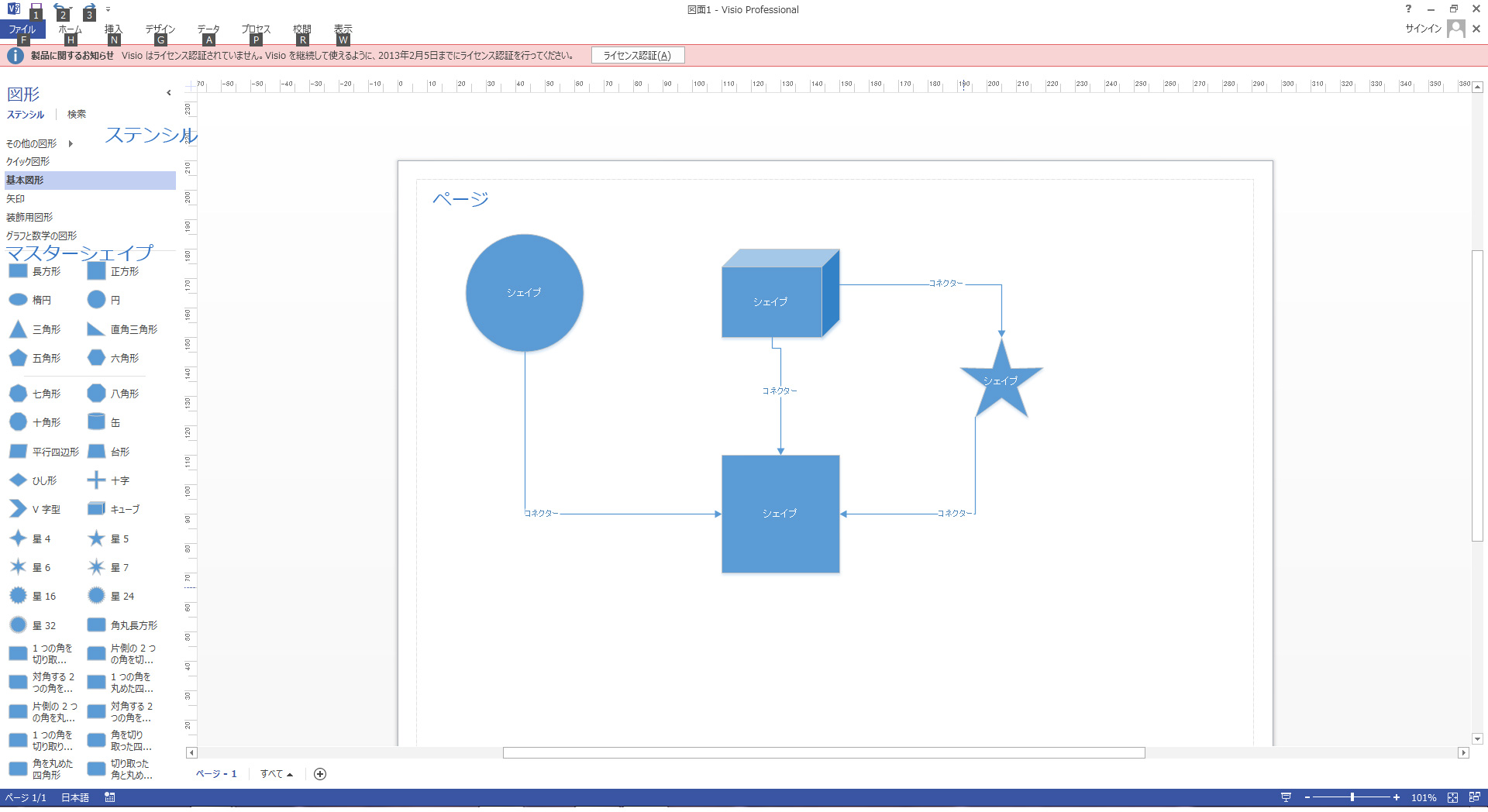Open the データ Data ribbon tab
Viewport: 1488px width, 812px height.
point(208,29)
